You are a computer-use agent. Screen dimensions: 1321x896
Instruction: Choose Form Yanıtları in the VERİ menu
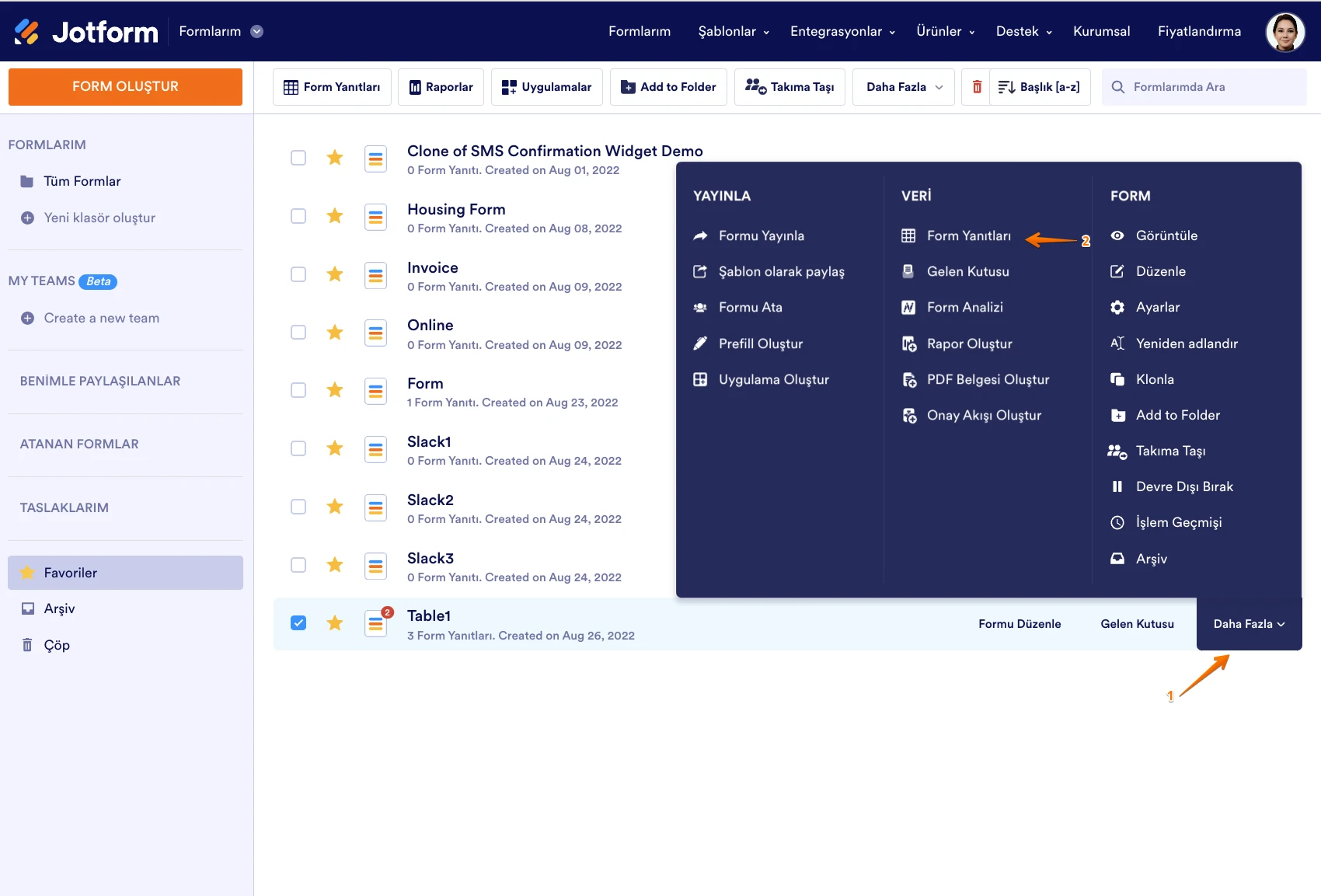click(x=968, y=235)
